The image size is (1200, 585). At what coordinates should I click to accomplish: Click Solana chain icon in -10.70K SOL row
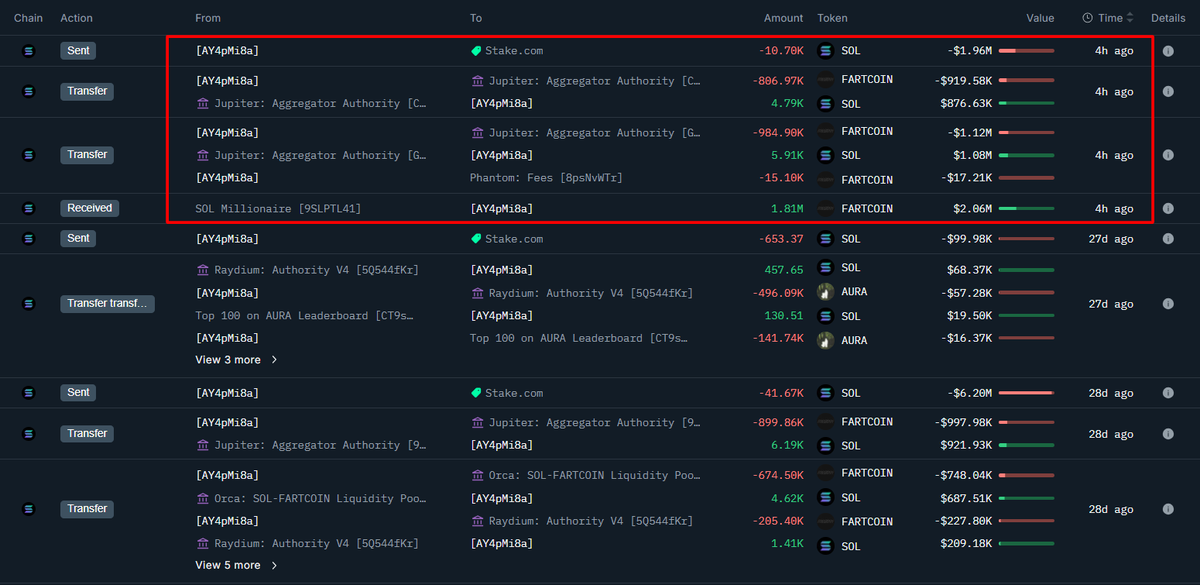click(x=28, y=50)
